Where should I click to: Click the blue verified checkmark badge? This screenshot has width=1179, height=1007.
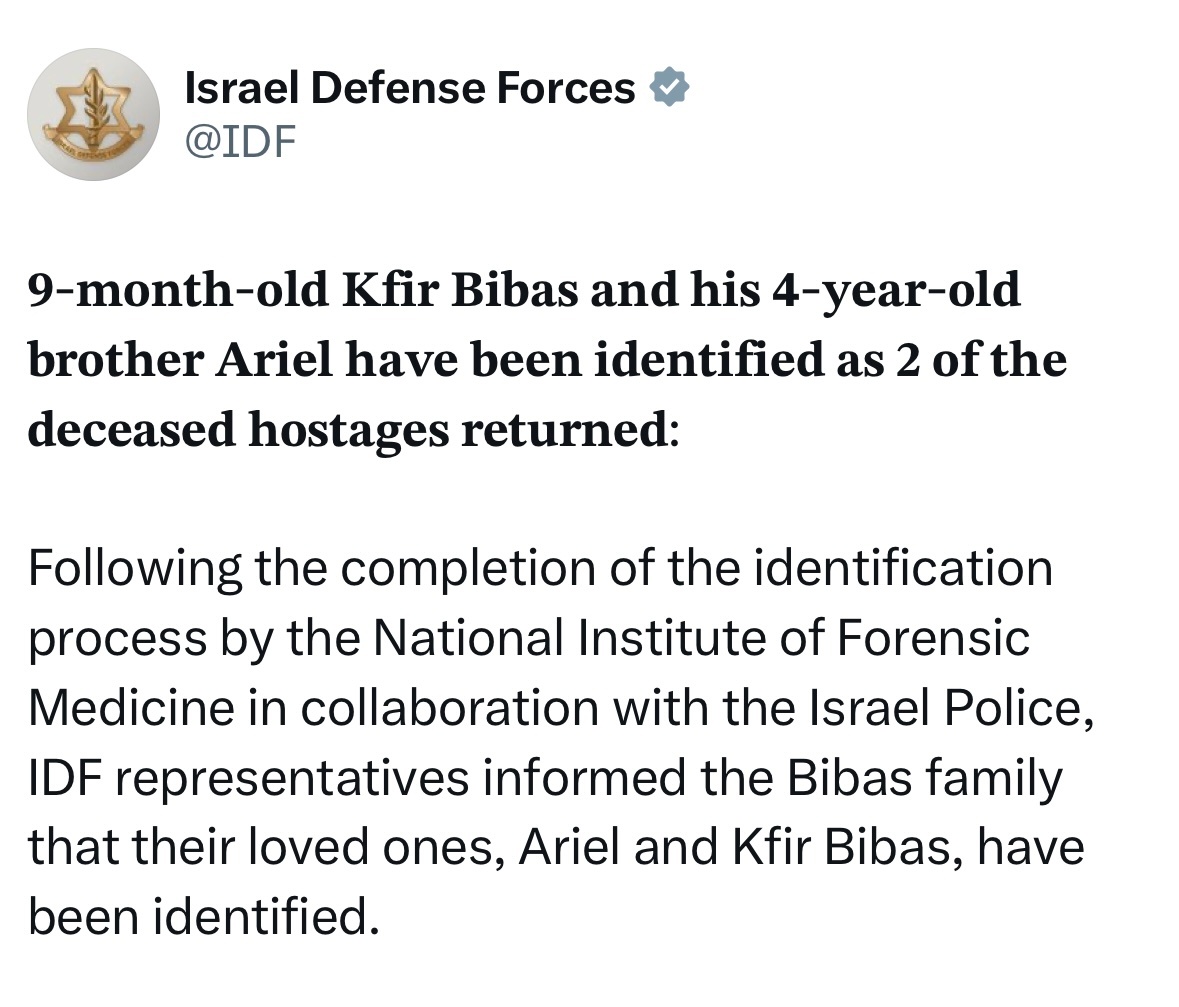(x=669, y=86)
